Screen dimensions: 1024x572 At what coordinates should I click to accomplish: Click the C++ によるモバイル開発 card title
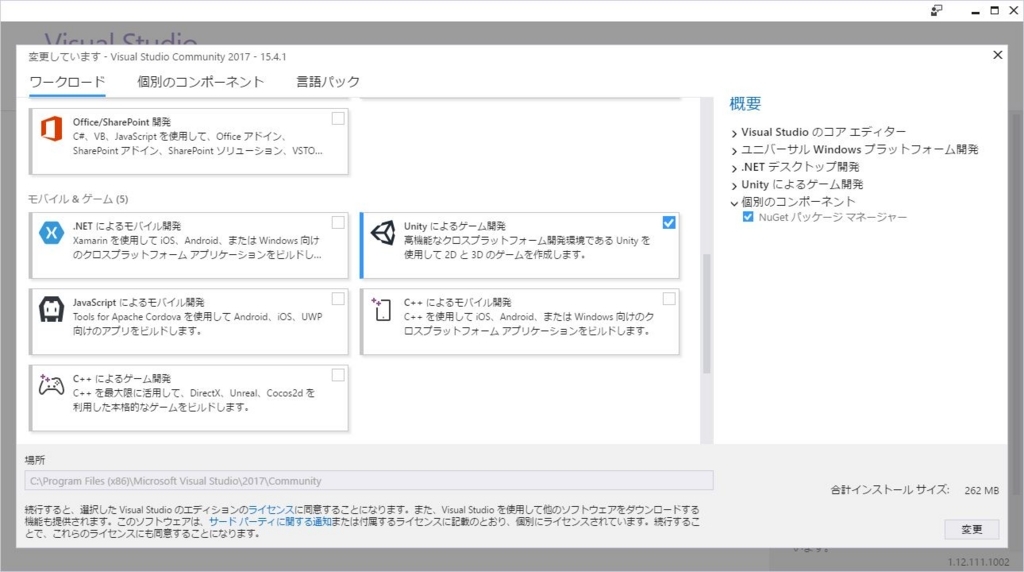457,302
